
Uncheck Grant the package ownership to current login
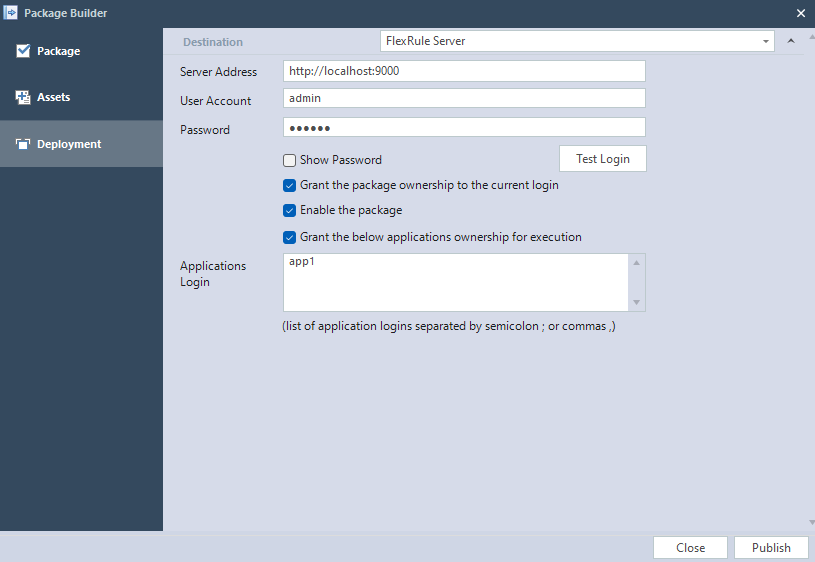[x=290, y=185]
